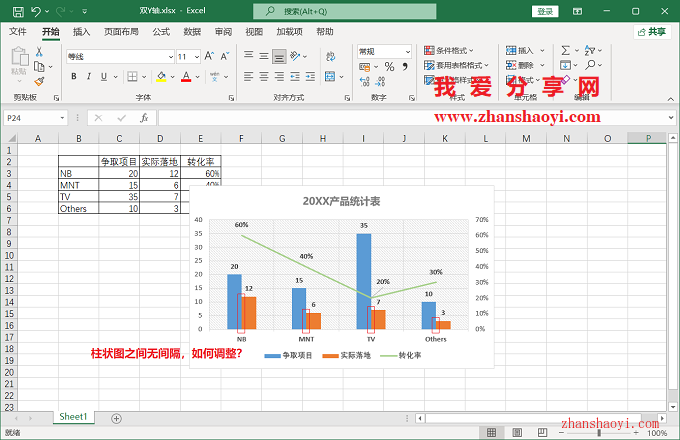Open the 套用表格格式 dropdown
This screenshot has height=440, width=680.
tap(456, 65)
